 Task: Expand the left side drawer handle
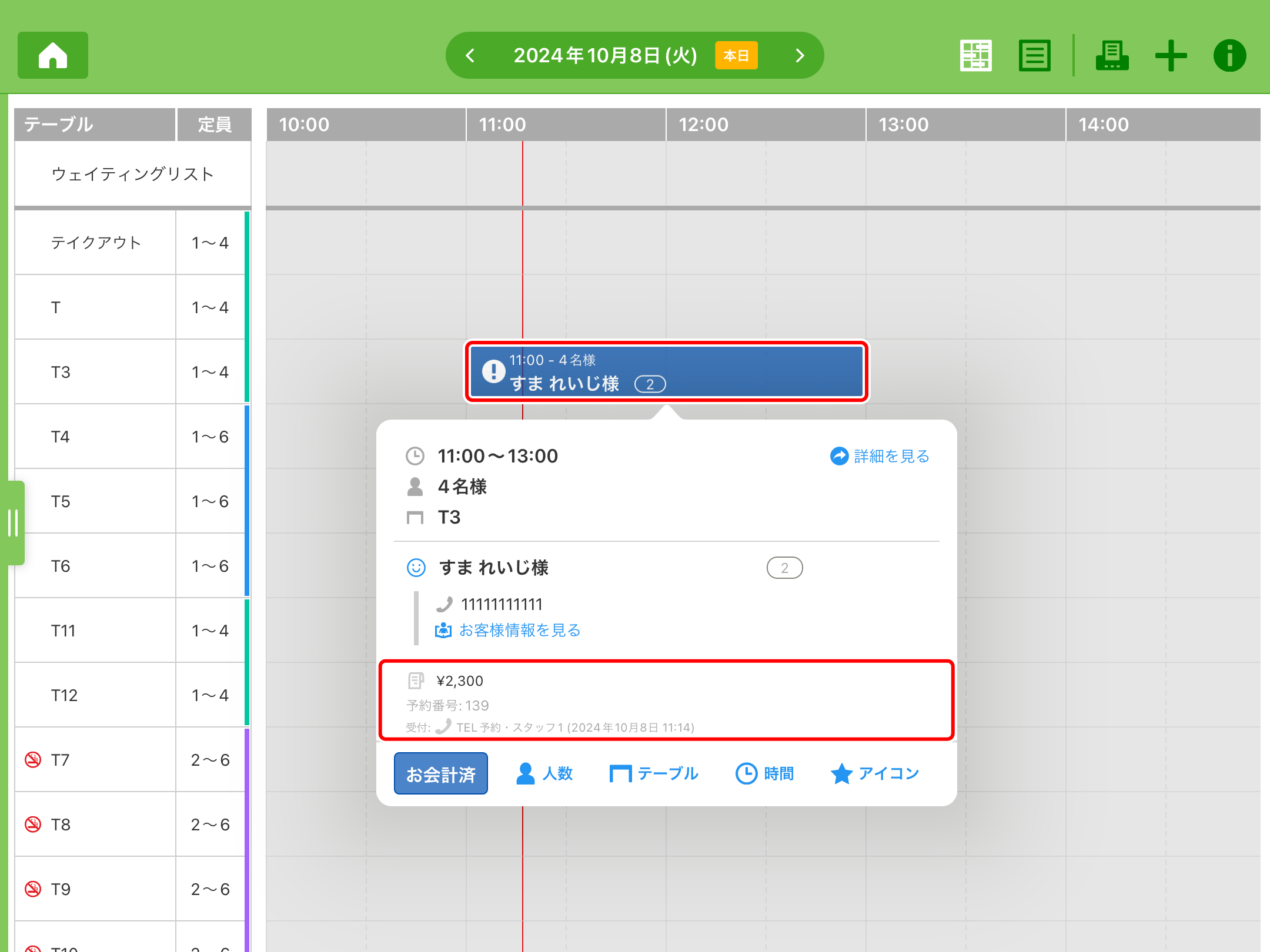13,522
